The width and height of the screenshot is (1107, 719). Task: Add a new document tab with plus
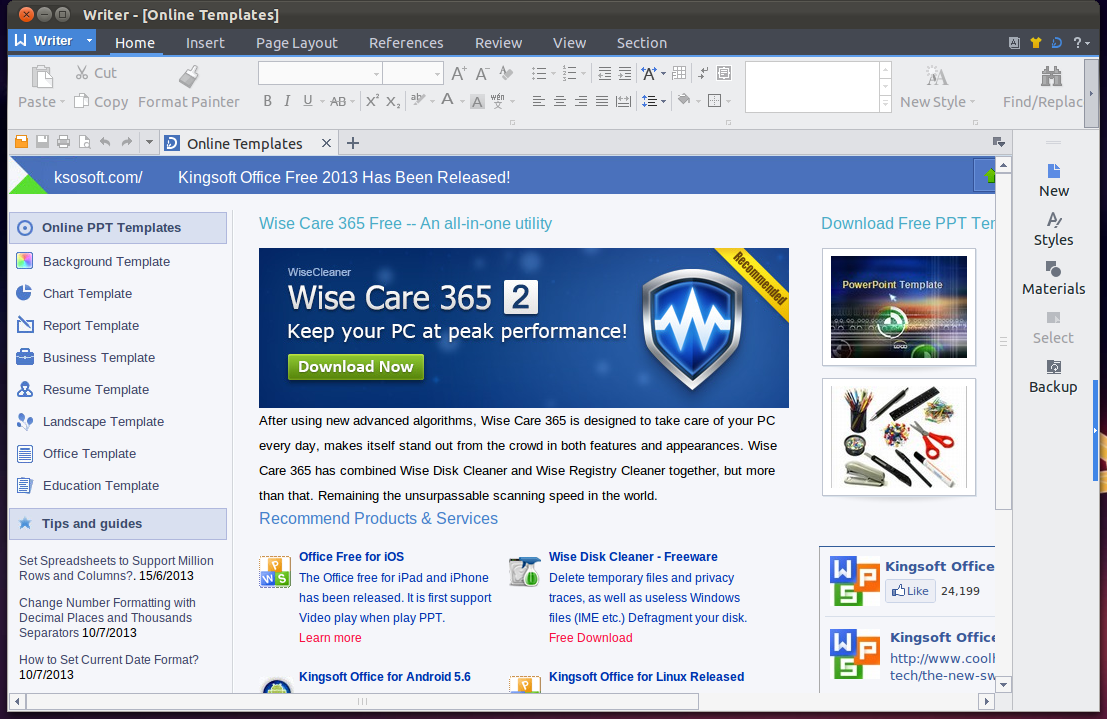click(x=353, y=143)
